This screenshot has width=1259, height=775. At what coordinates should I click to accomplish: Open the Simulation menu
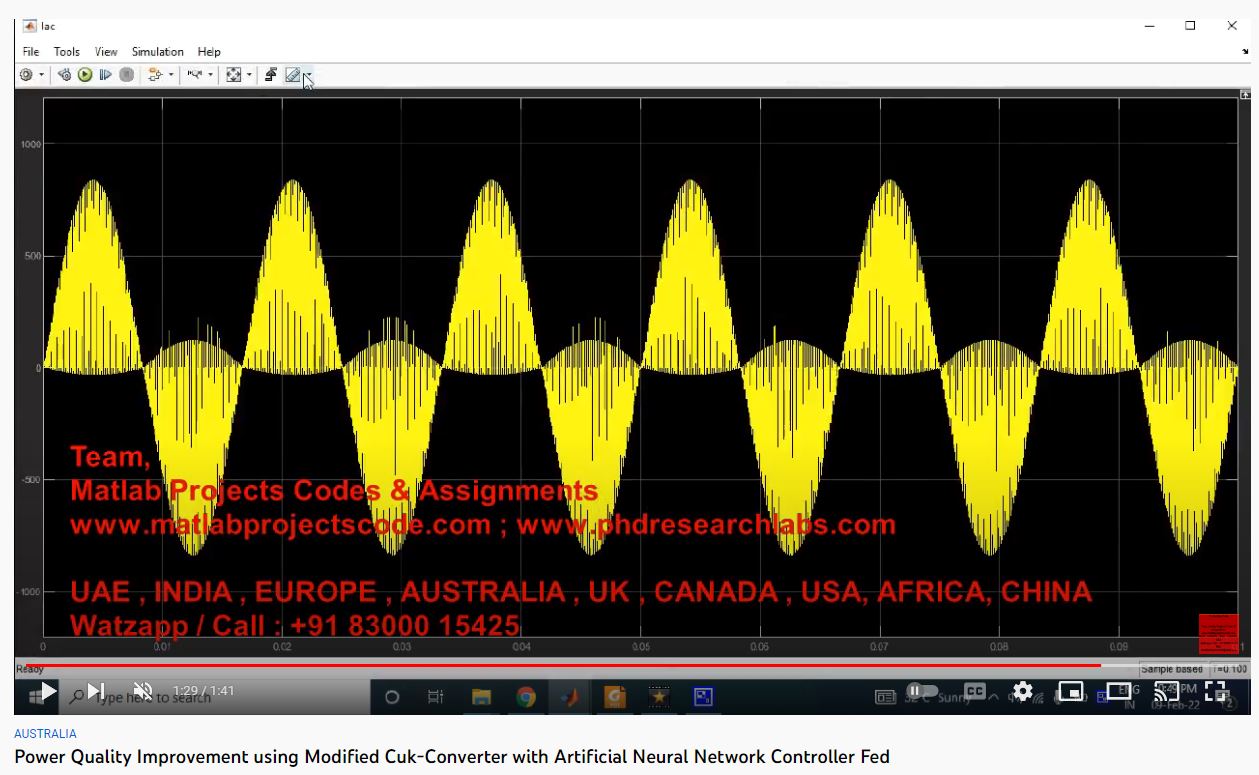point(158,52)
